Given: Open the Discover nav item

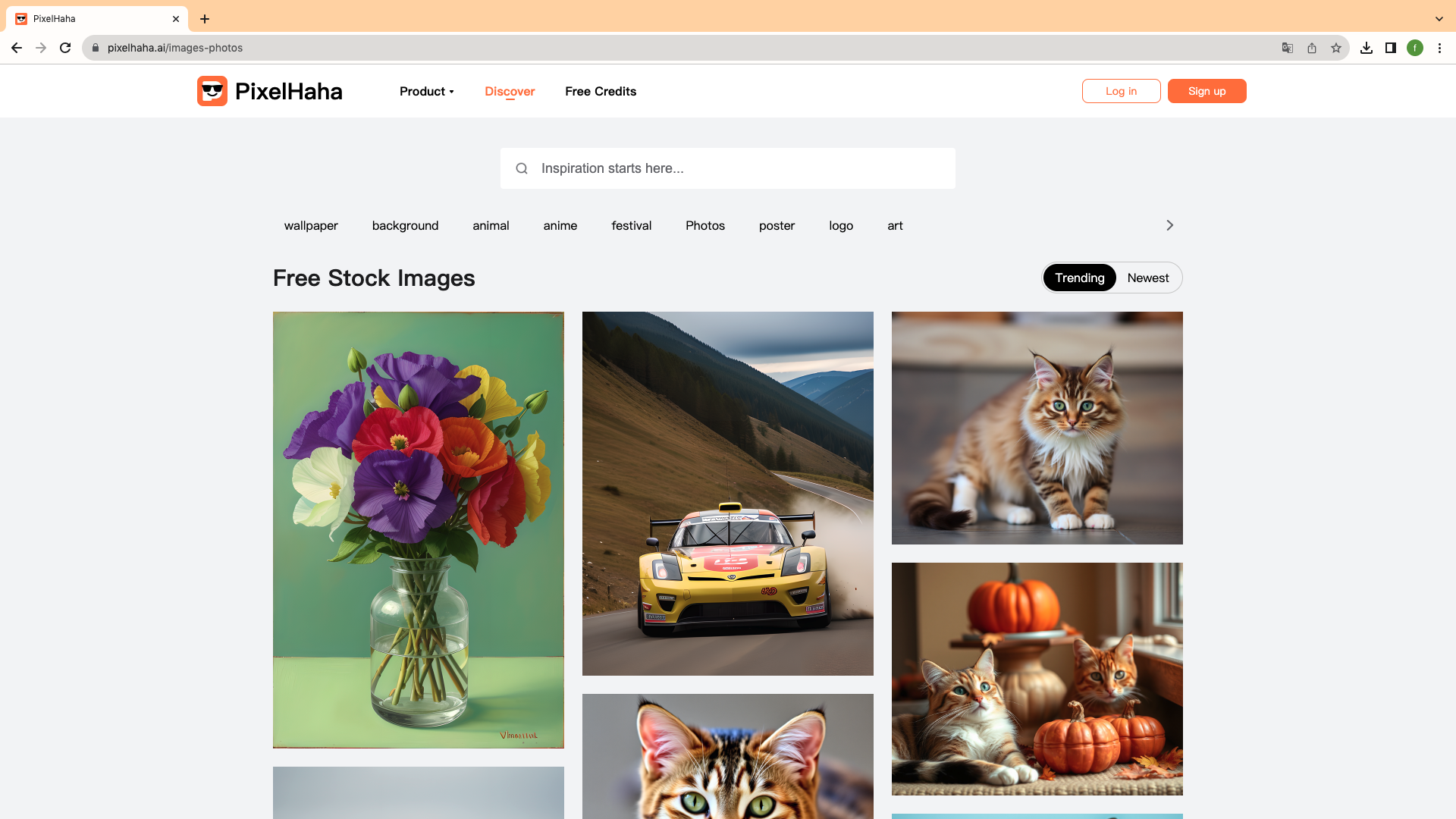Looking at the screenshot, I should [x=510, y=91].
